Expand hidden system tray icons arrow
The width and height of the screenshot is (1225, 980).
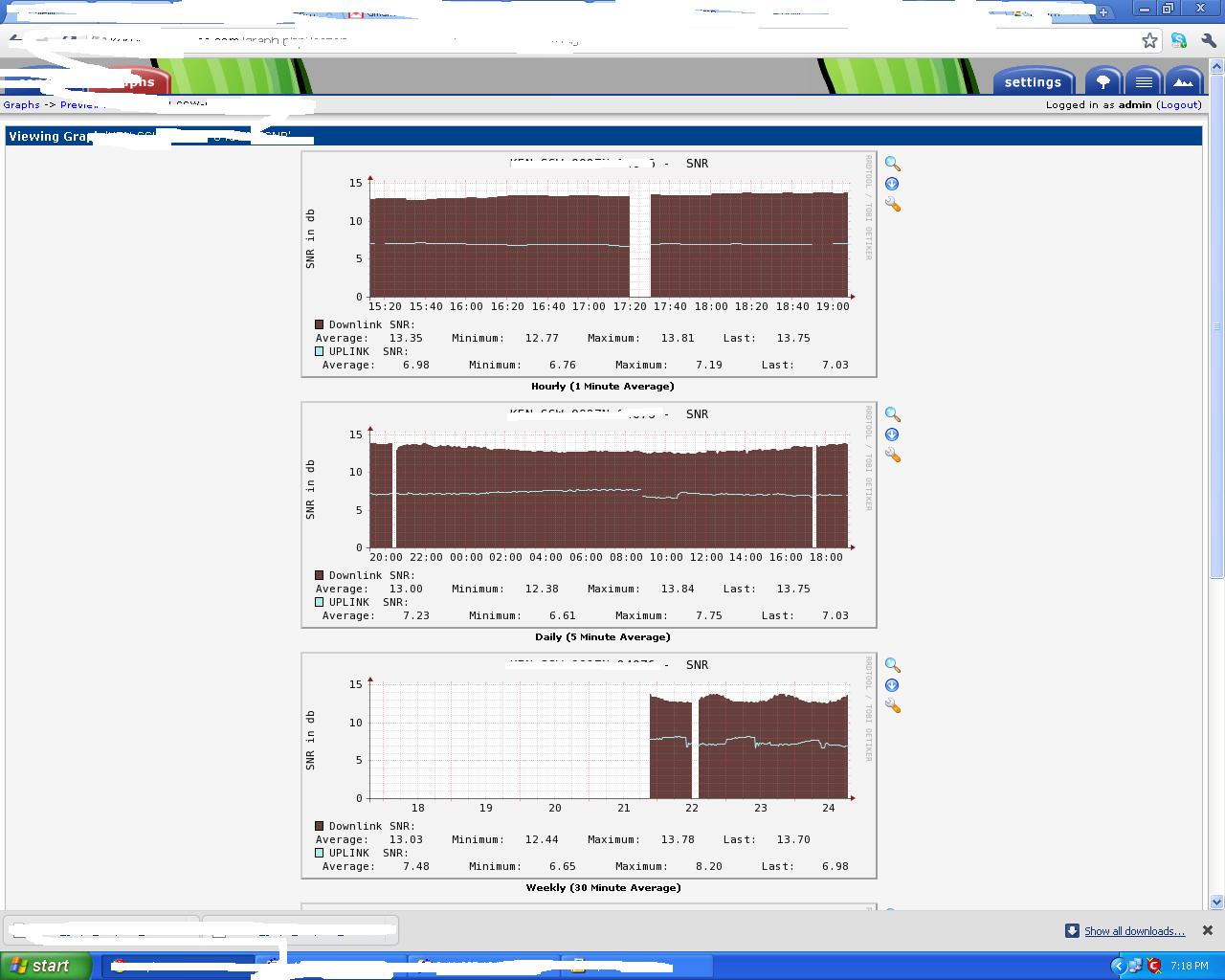pyautogui.click(x=1117, y=966)
